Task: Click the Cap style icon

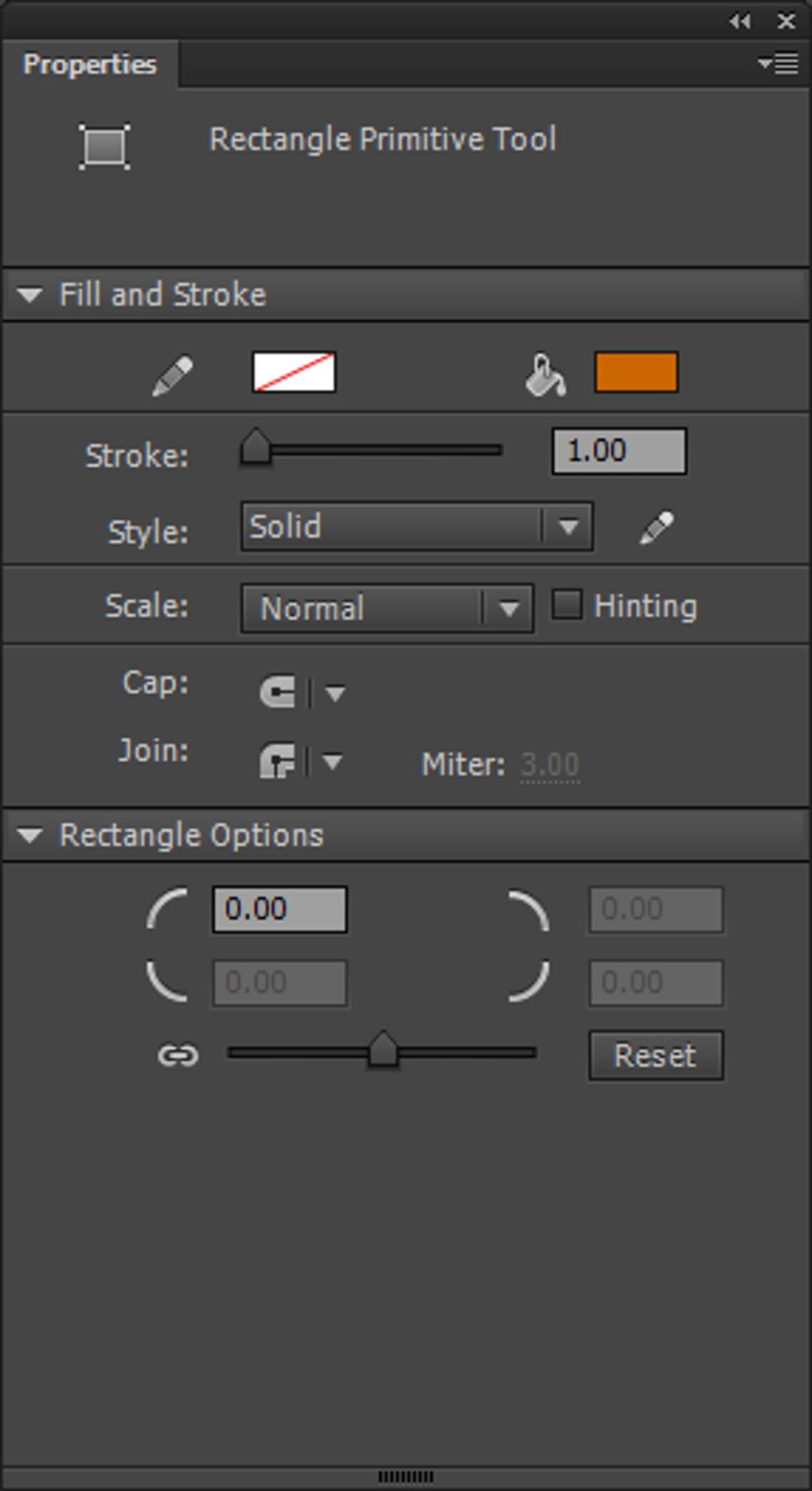Action: click(278, 692)
